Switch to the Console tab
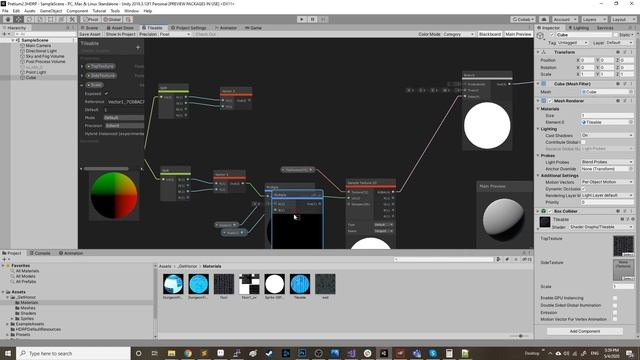 click(x=40, y=253)
